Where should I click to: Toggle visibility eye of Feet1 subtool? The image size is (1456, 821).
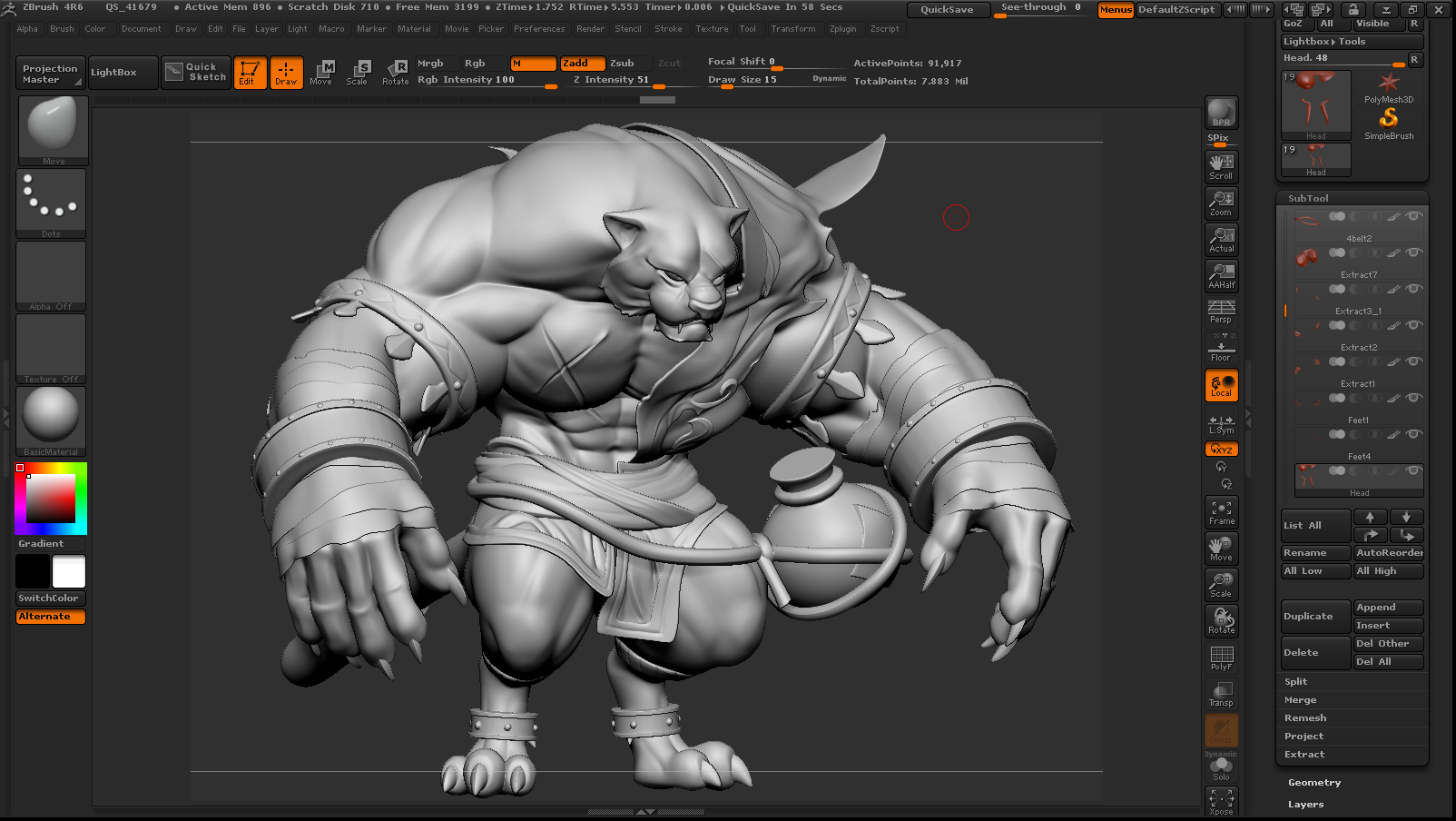tap(1413, 398)
